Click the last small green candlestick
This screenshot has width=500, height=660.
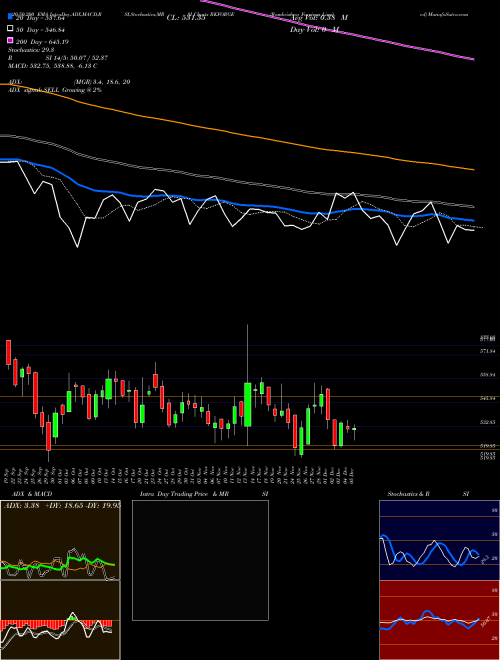coord(354,429)
